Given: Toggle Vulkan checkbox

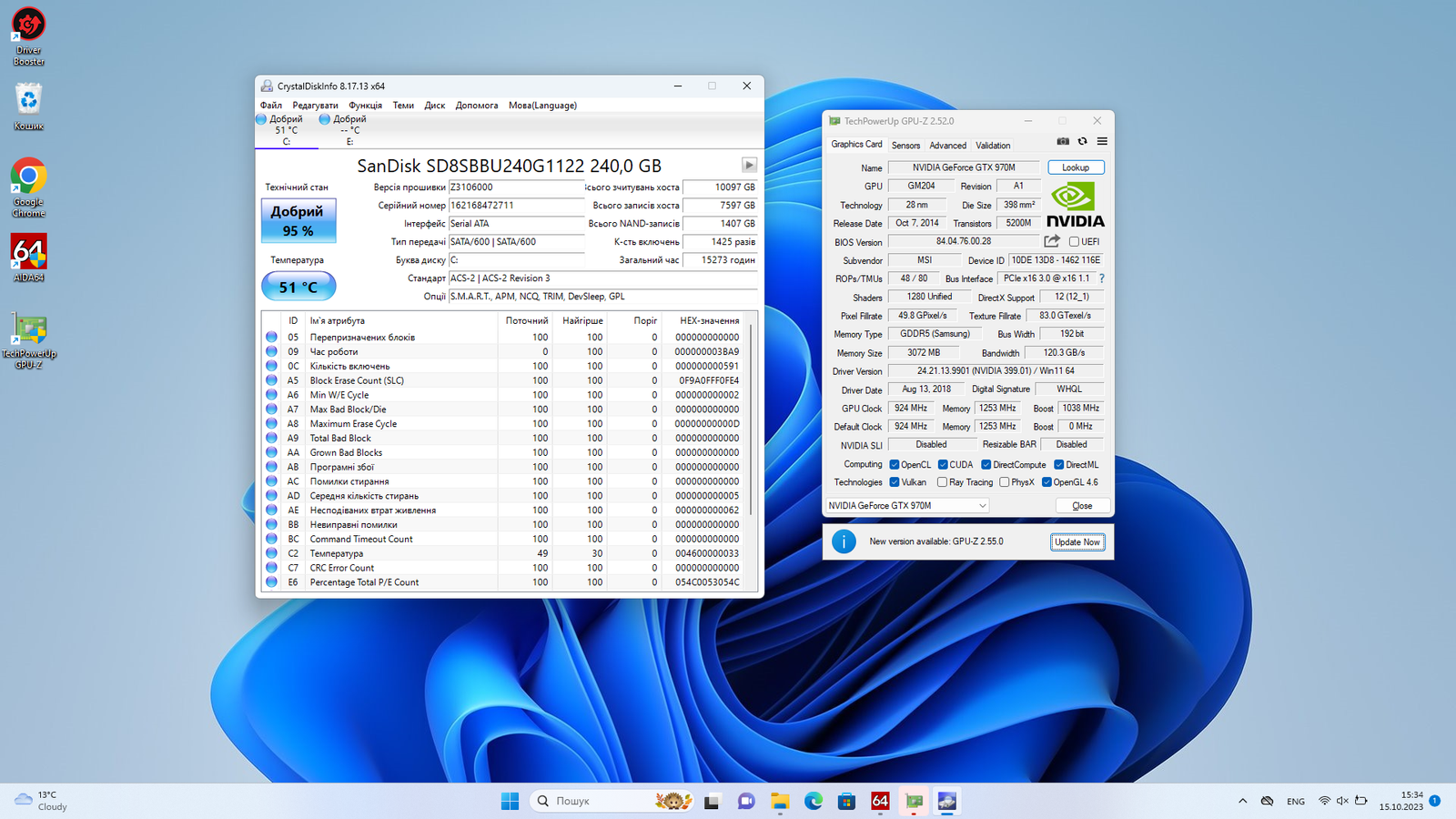Looking at the screenshot, I should (x=895, y=482).
